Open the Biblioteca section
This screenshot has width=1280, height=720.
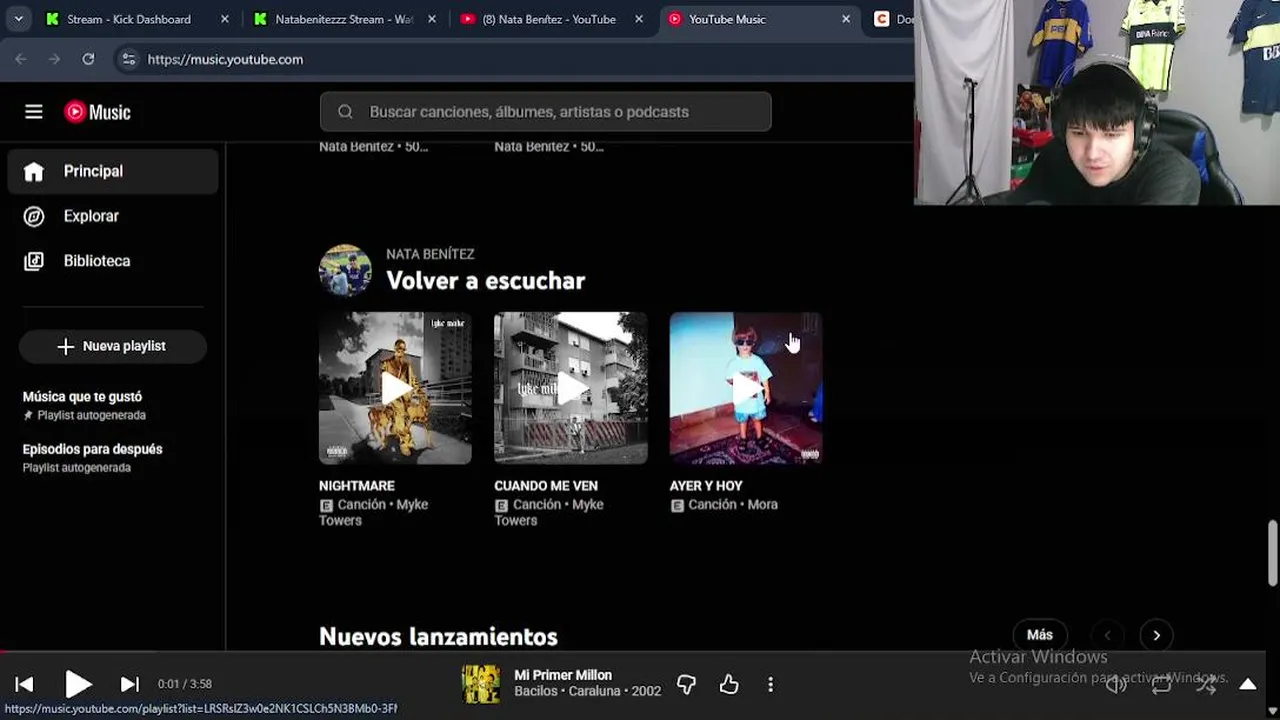112,261
